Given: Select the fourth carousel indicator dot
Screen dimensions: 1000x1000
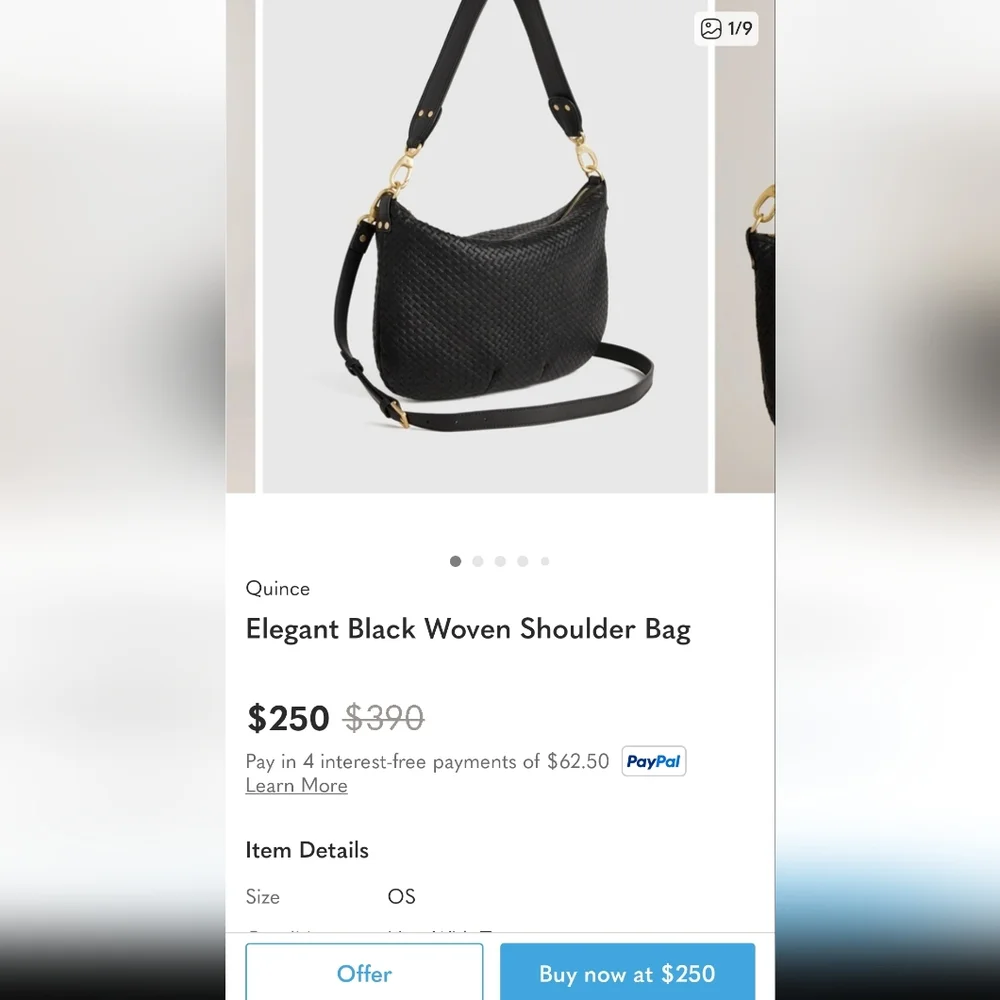Looking at the screenshot, I should pyautogui.click(x=523, y=561).
